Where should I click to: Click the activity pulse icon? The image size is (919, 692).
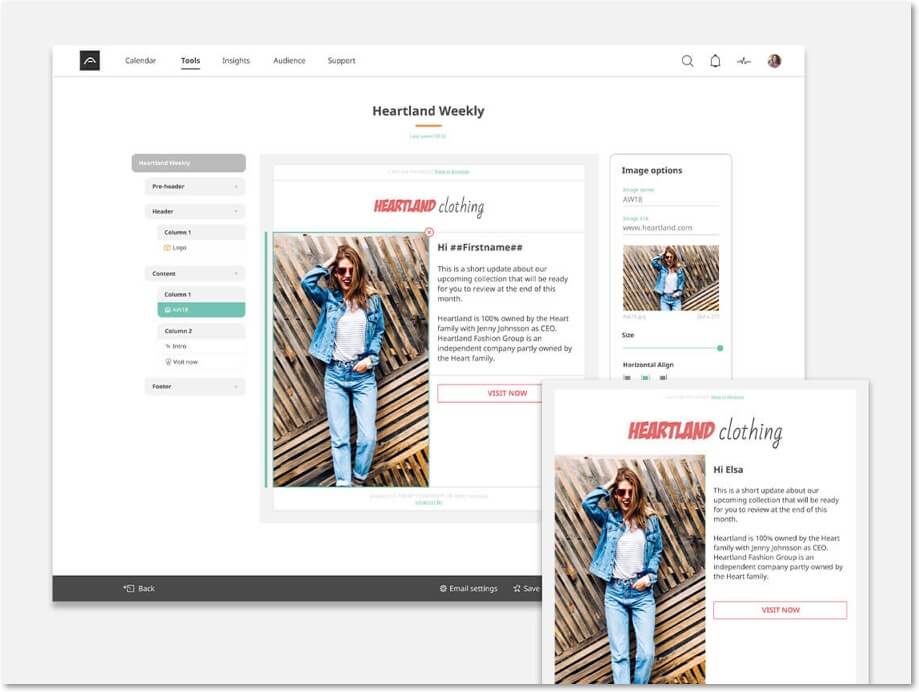[744, 61]
